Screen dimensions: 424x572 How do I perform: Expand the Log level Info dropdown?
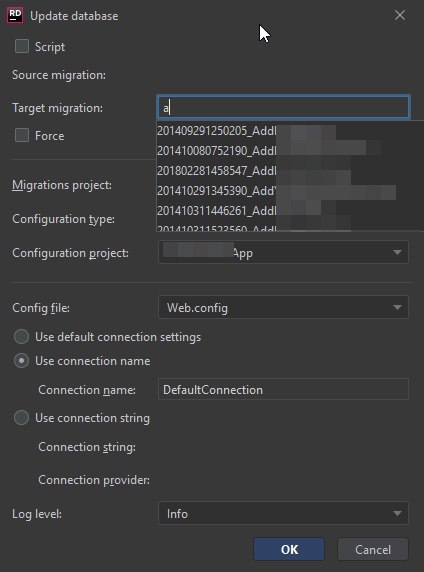(284, 513)
